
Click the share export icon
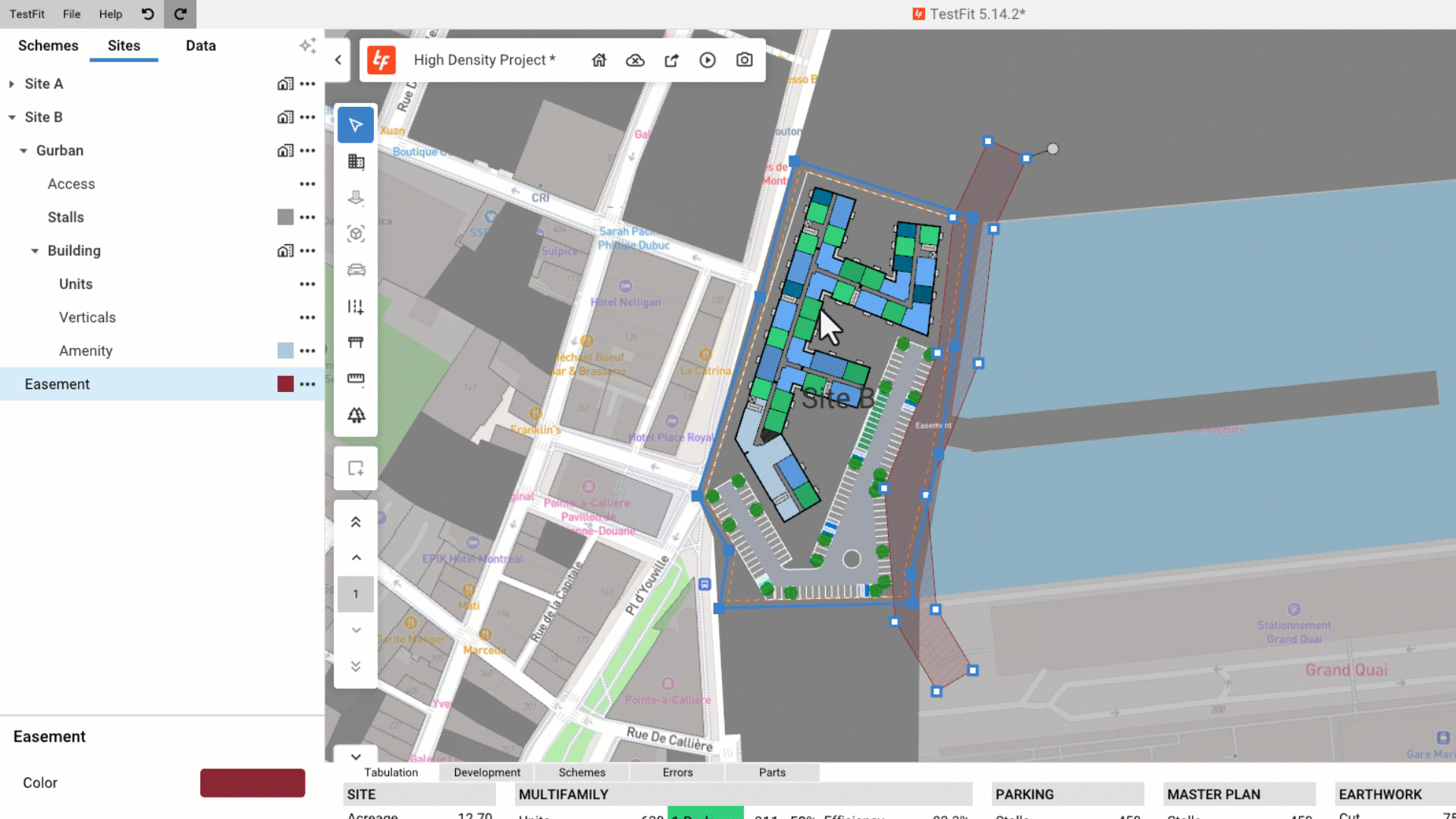tap(671, 60)
